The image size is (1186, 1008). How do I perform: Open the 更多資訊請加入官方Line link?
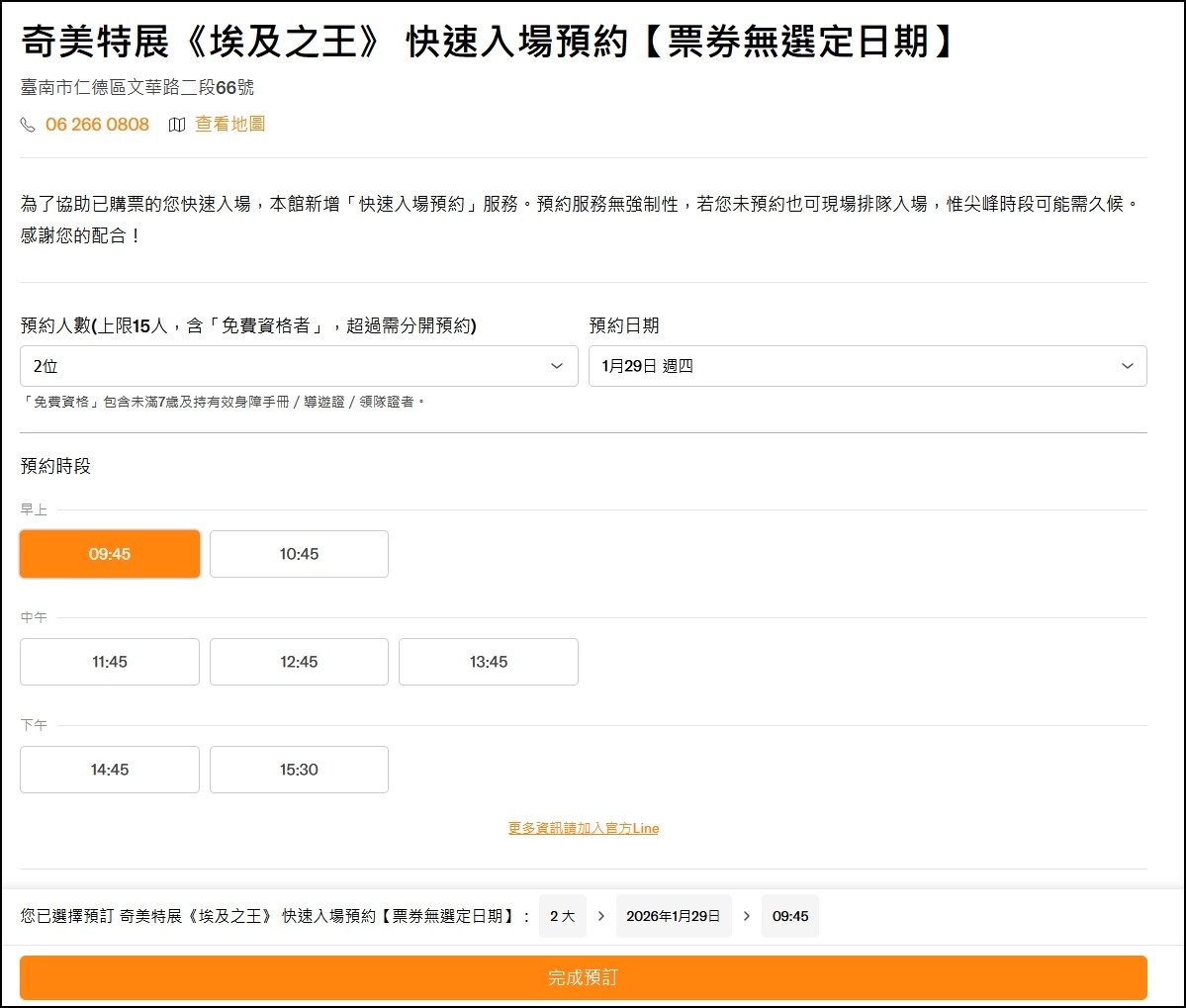click(584, 828)
